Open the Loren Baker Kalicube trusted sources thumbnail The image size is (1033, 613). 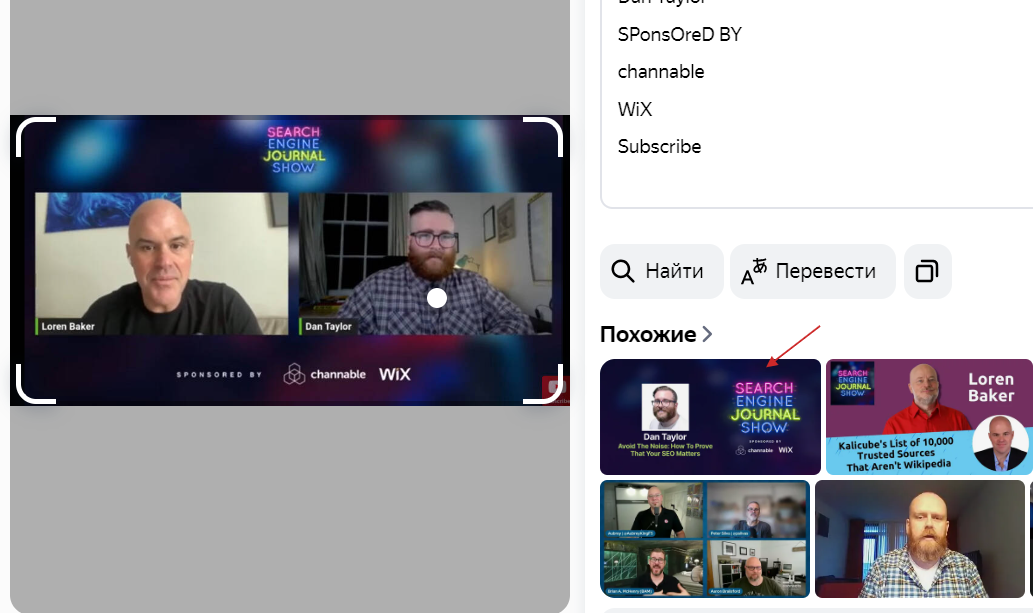coord(928,417)
